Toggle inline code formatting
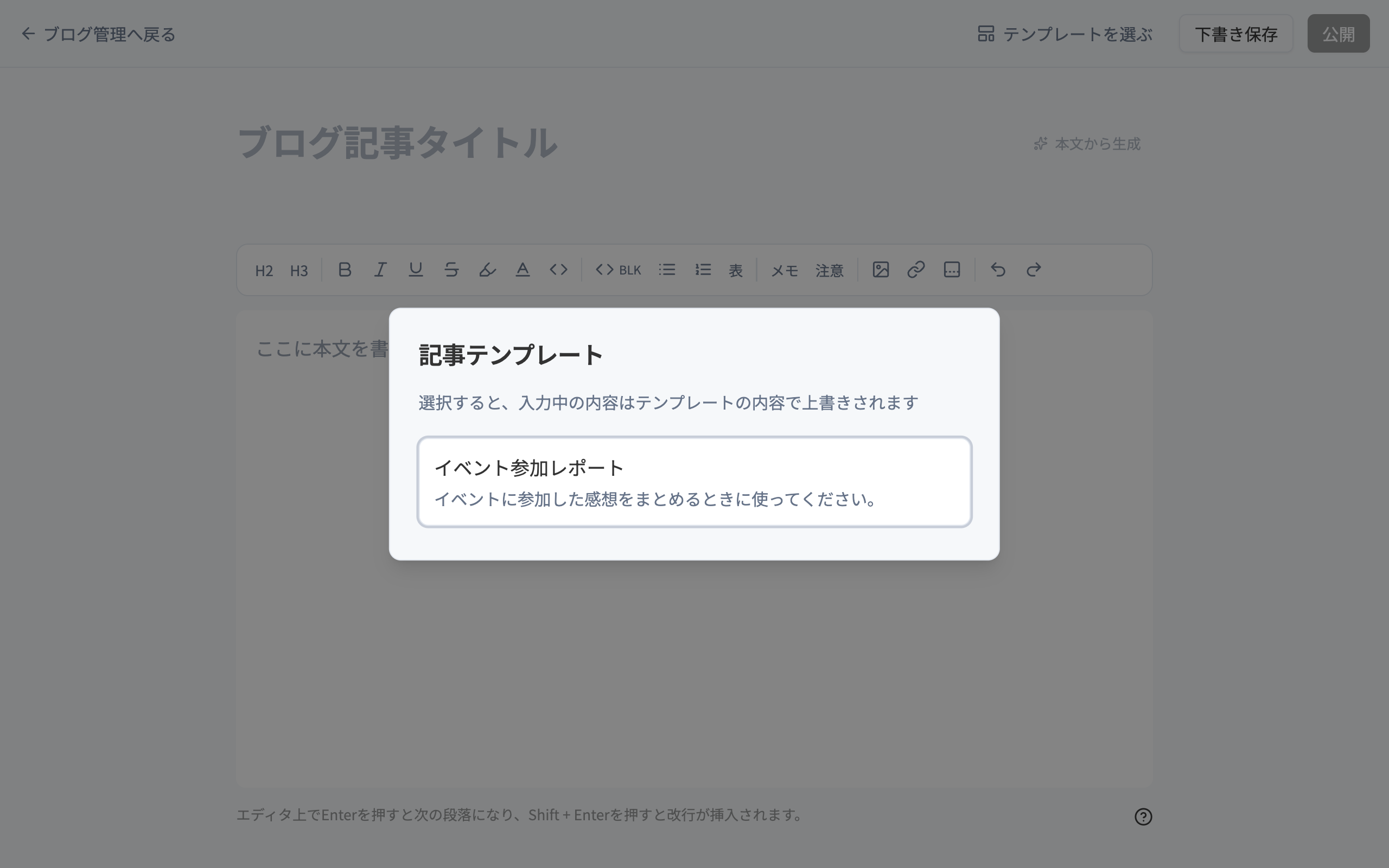 (558, 270)
